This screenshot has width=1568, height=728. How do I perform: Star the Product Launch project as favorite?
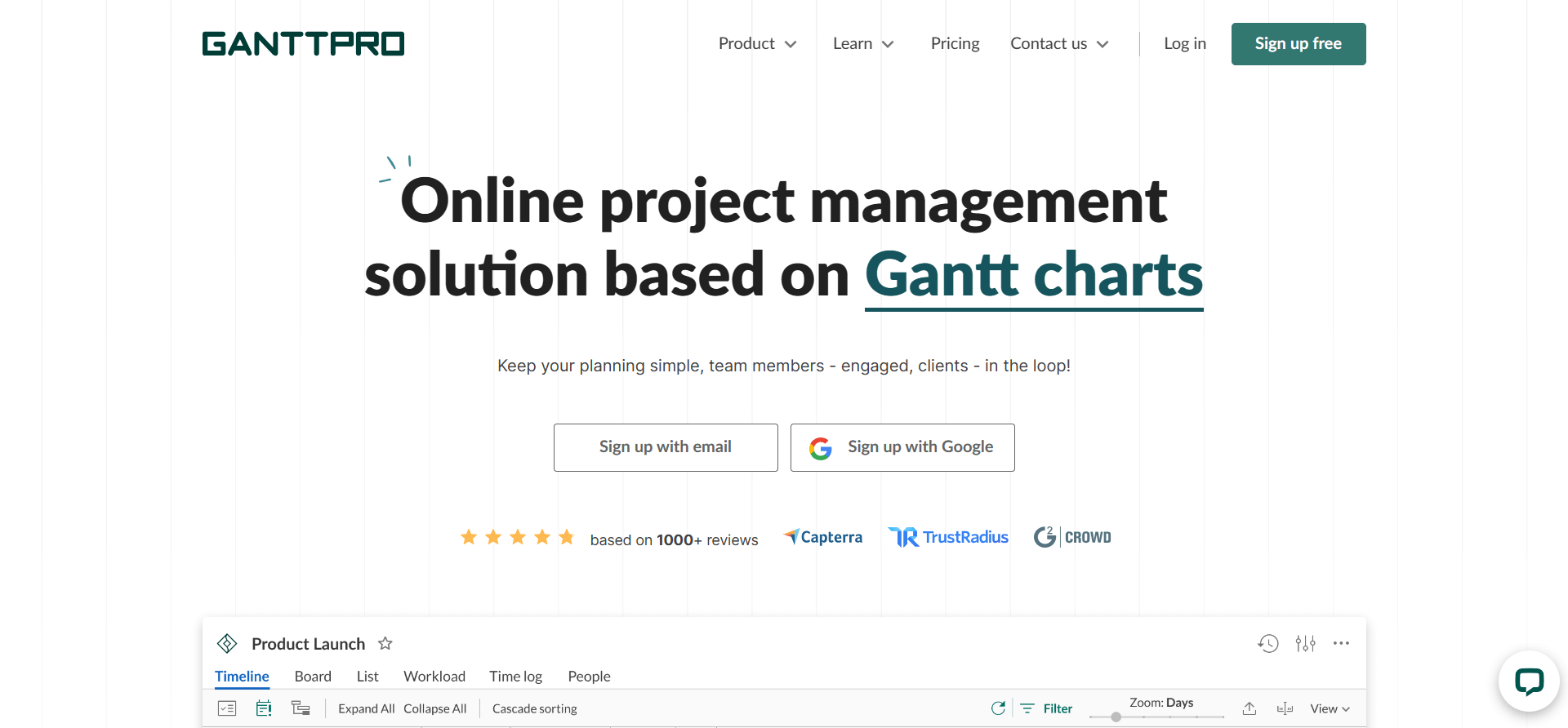[x=385, y=644]
